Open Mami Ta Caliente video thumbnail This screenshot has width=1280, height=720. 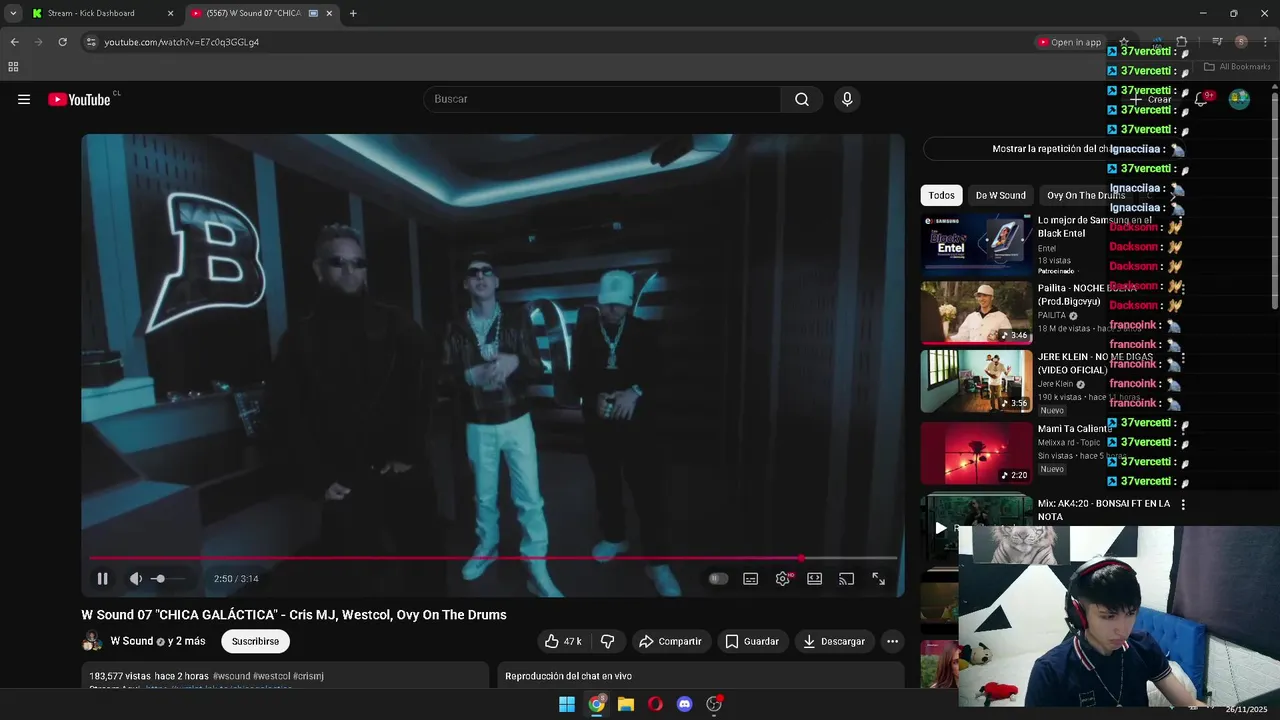pos(976,453)
